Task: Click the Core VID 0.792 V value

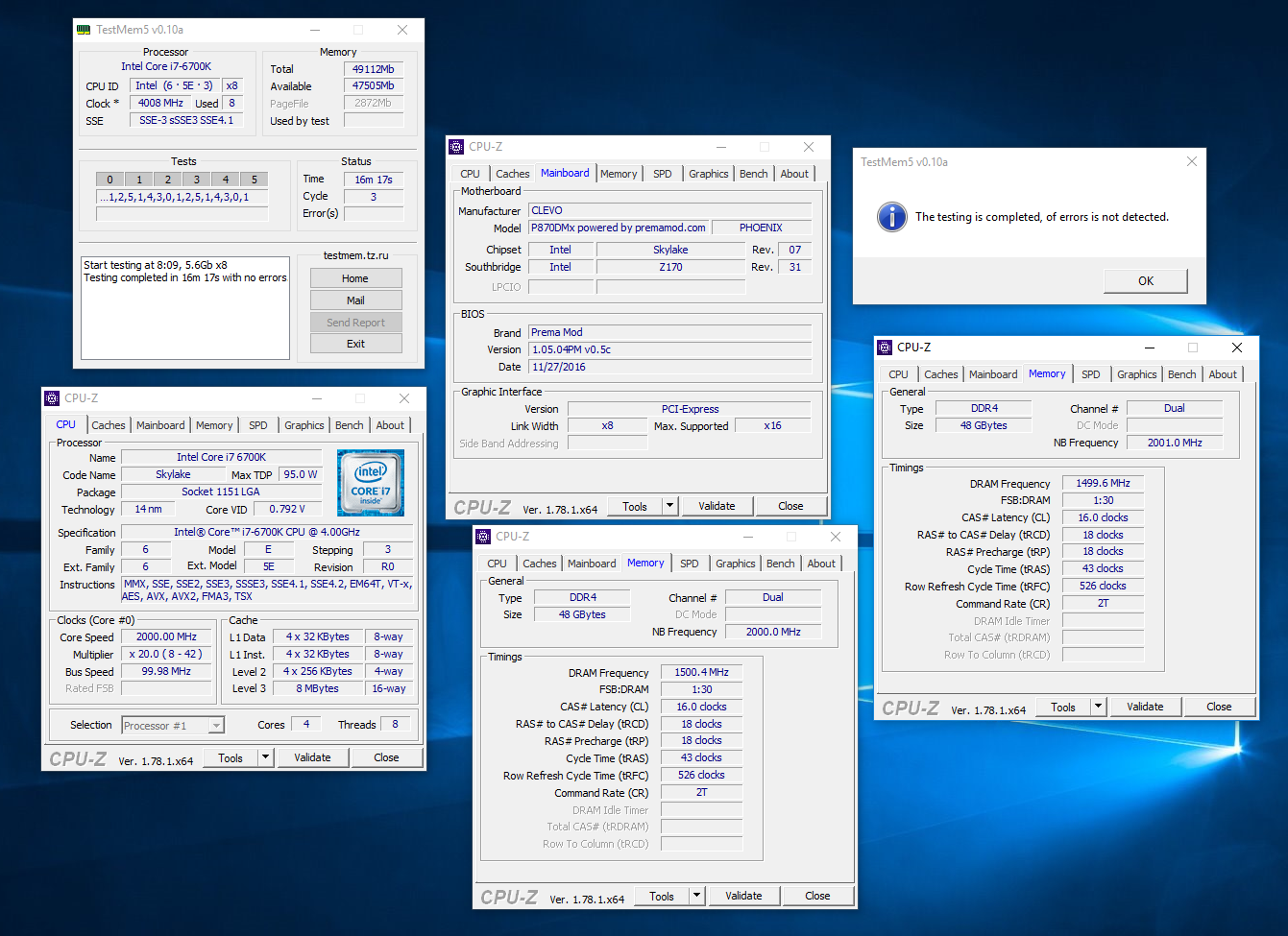Action: coord(287,509)
